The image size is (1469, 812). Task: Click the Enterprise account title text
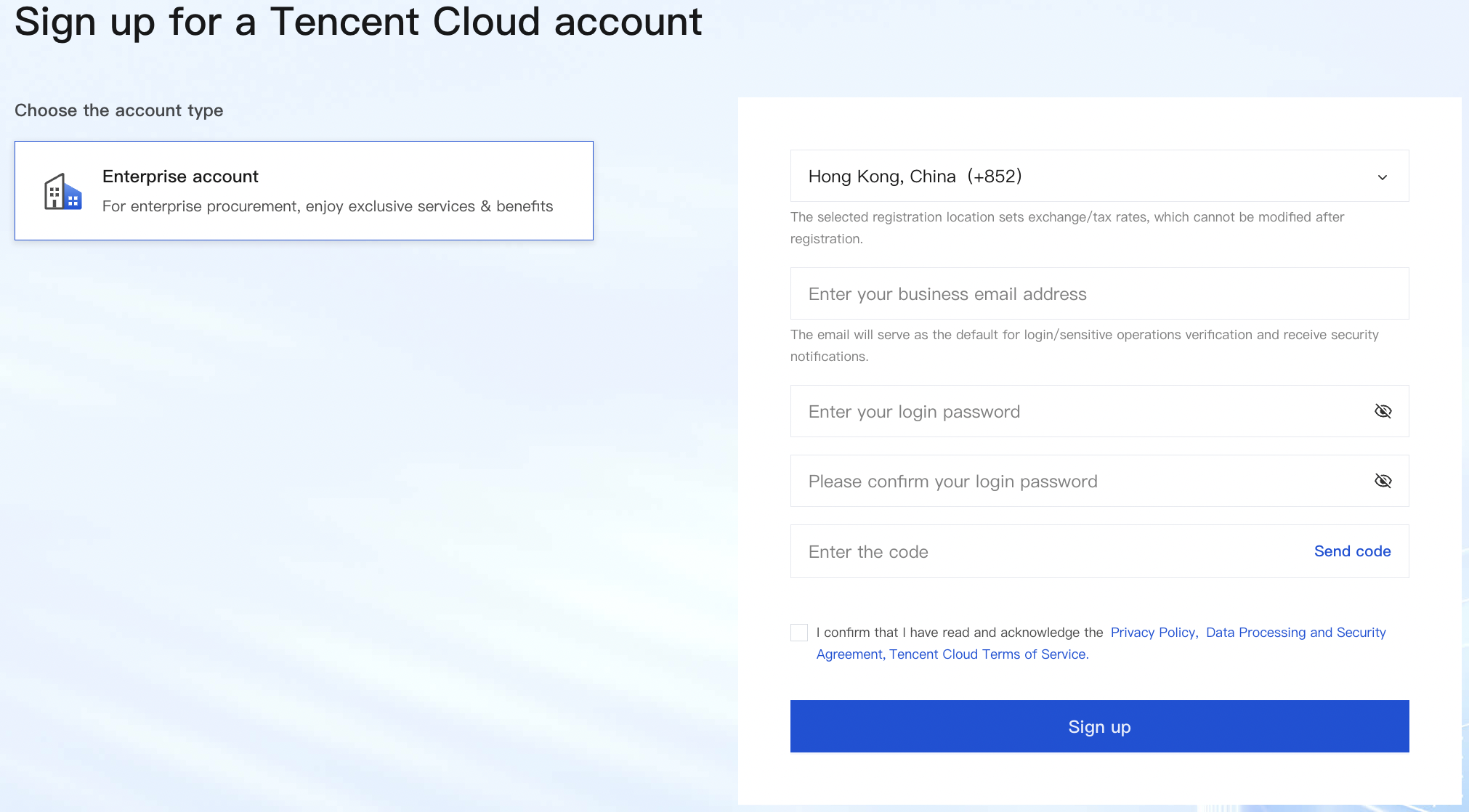tap(180, 176)
